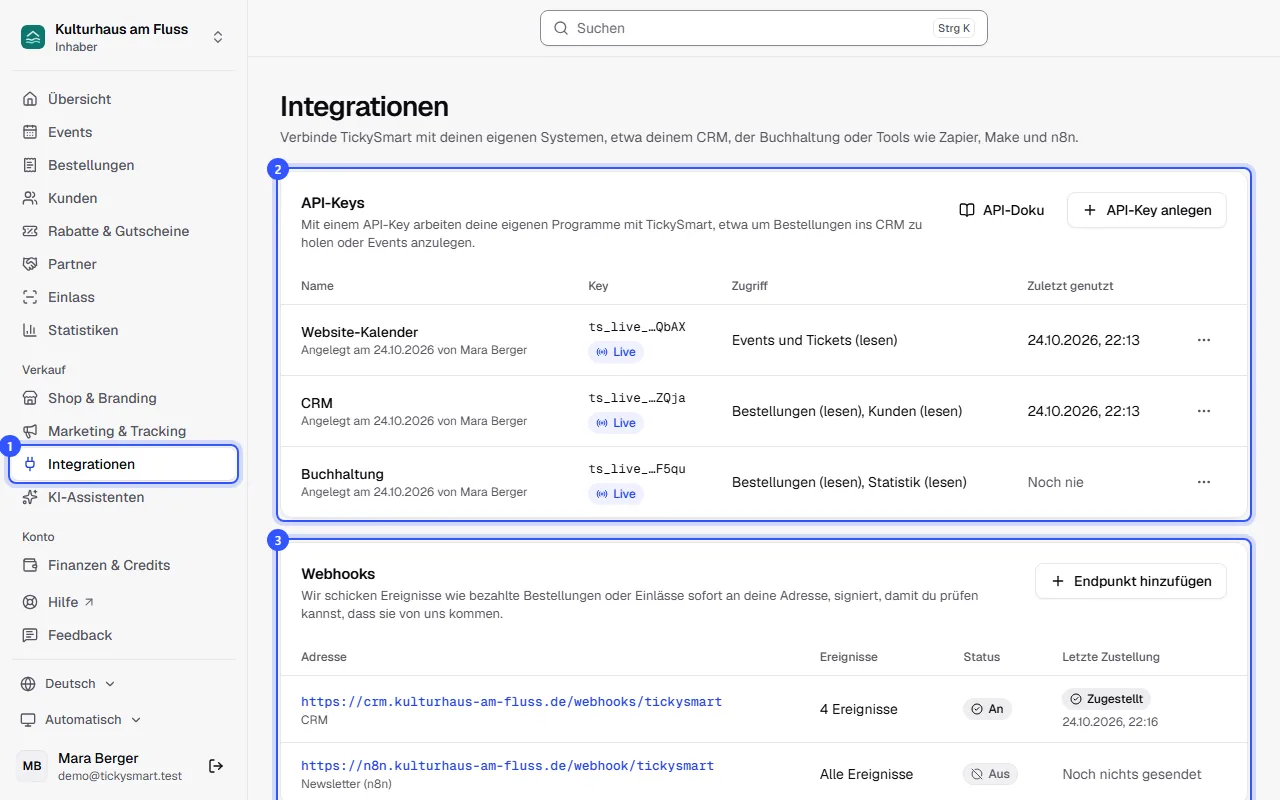Click the Einlass scan icon
The width and height of the screenshot is (1280, 800).
coord(30,297)
